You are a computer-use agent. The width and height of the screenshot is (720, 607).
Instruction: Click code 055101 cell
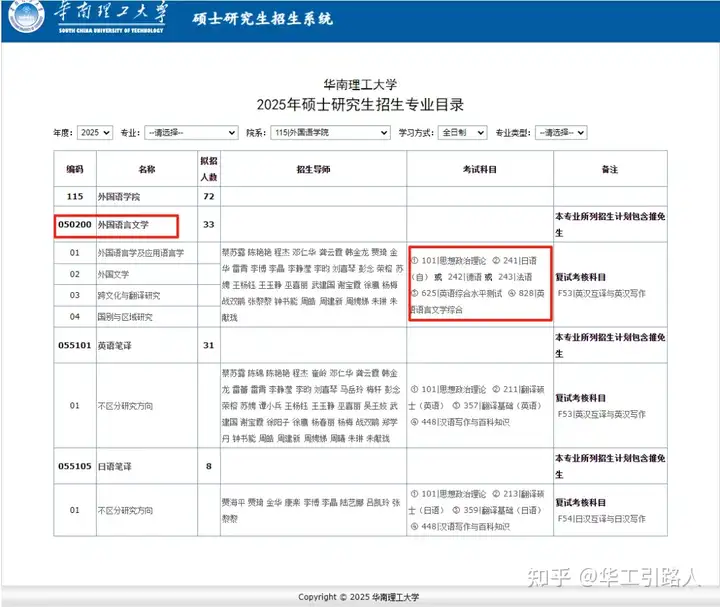pyautogui.click(x=75, y=345)
